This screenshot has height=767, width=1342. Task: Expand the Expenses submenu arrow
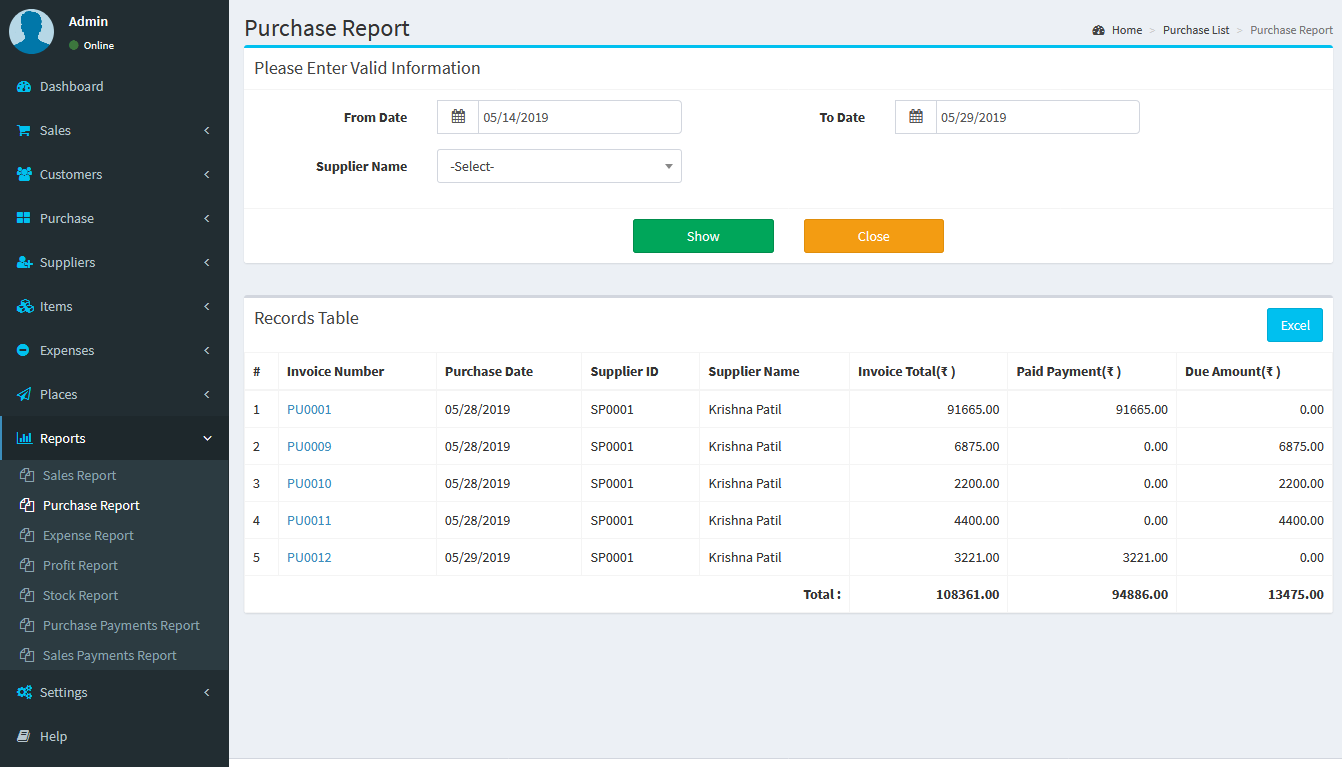click(x=207, y=351)
